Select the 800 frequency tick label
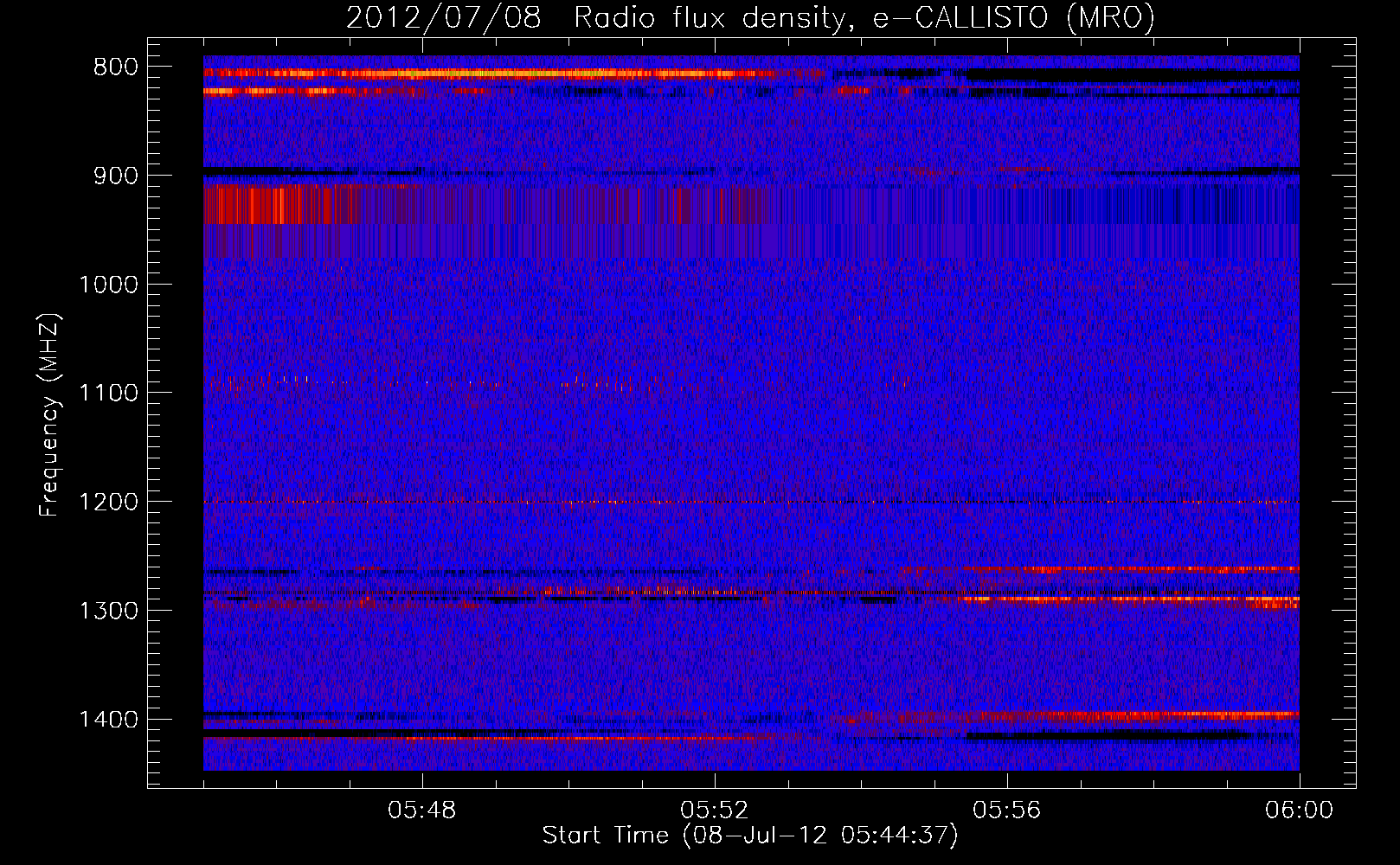 [116, 67]
